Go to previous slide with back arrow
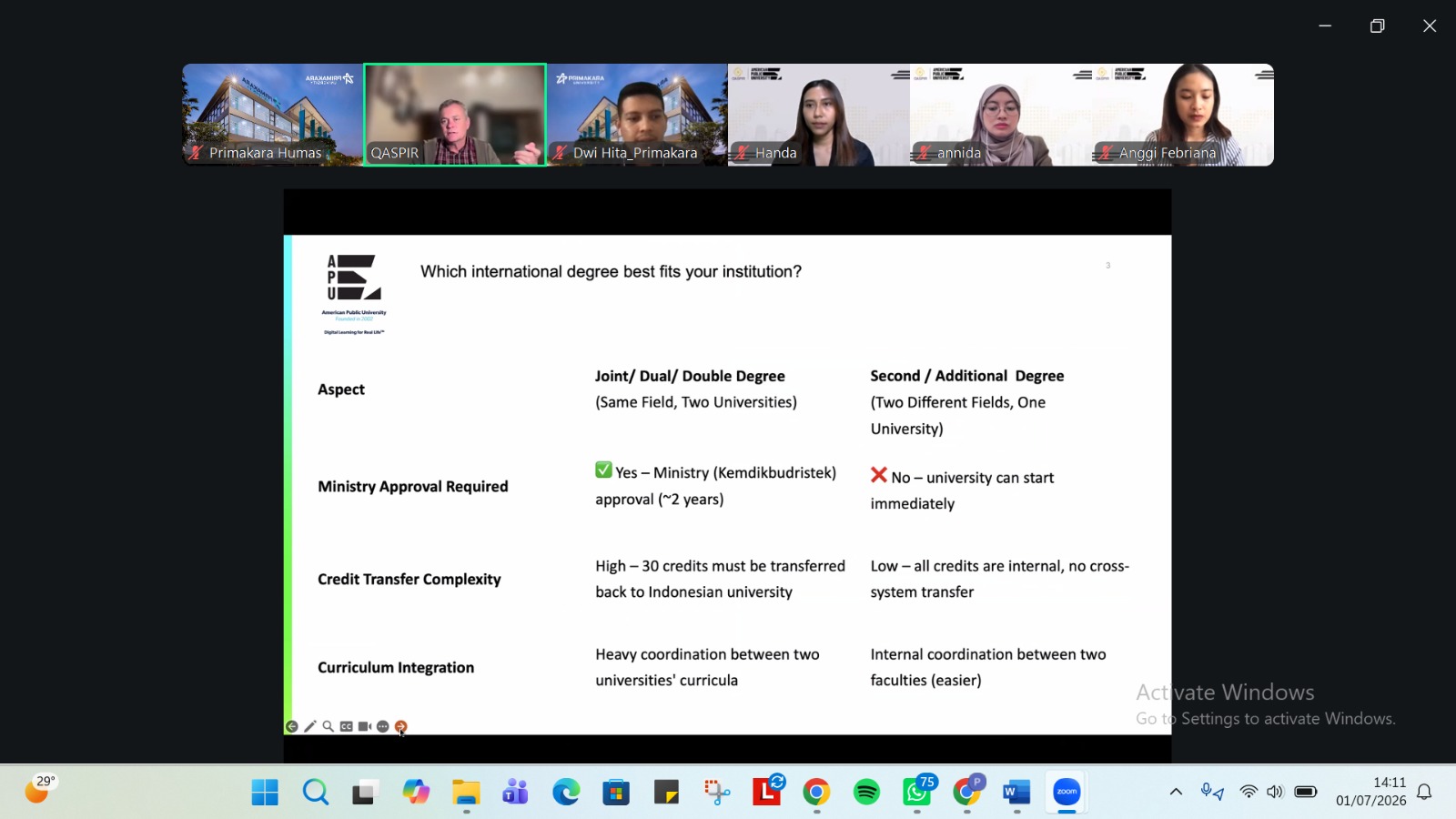Viewport: 1456px width, 819px height. 291,726
